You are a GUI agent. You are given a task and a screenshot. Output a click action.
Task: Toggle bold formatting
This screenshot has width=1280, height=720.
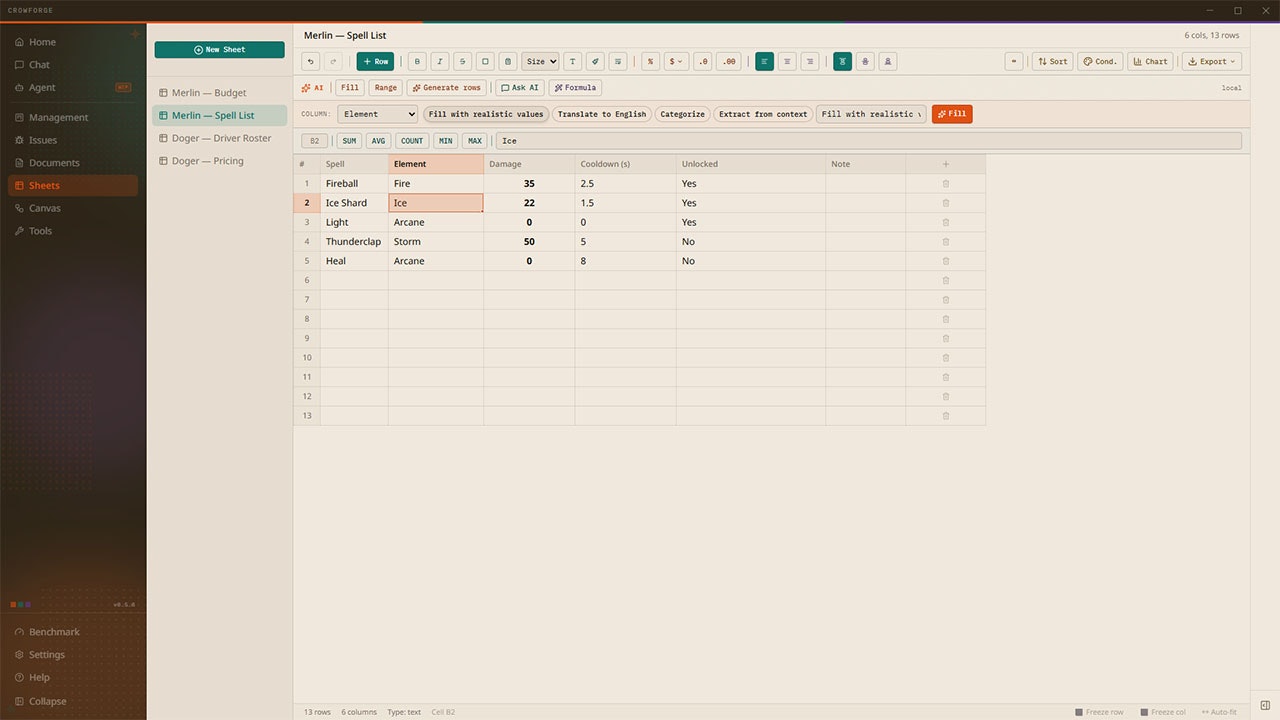(418, 61)
